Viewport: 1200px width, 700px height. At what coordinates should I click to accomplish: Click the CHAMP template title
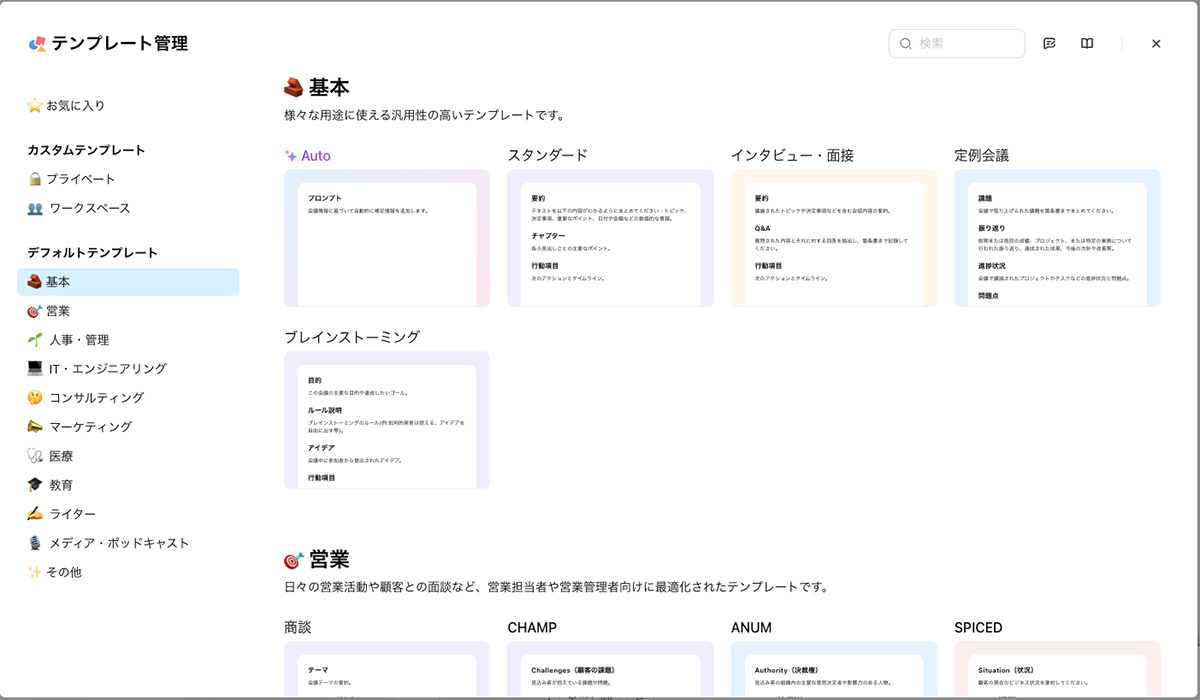pyautogui.click(x=532, y=628)
